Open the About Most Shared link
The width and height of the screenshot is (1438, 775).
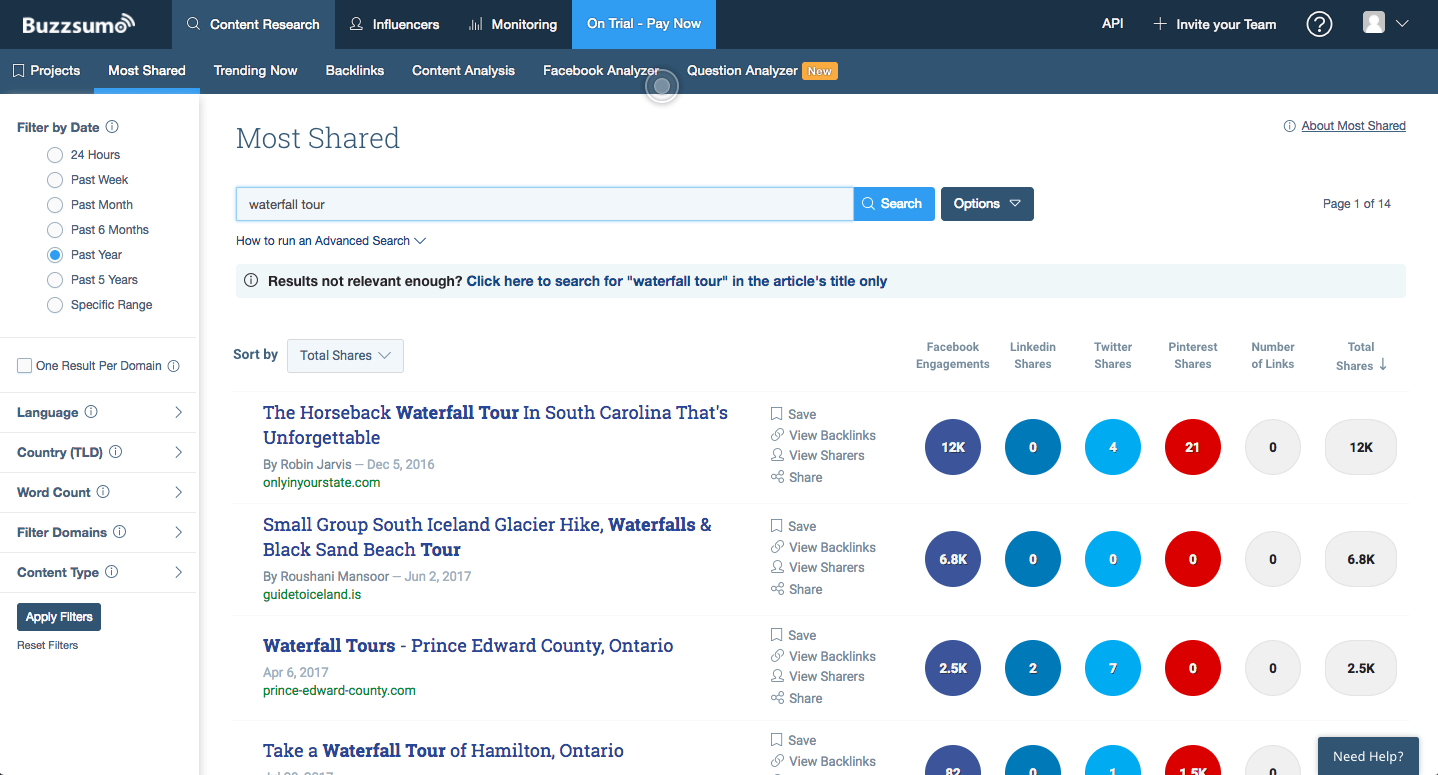click(x=1353, y=126)
